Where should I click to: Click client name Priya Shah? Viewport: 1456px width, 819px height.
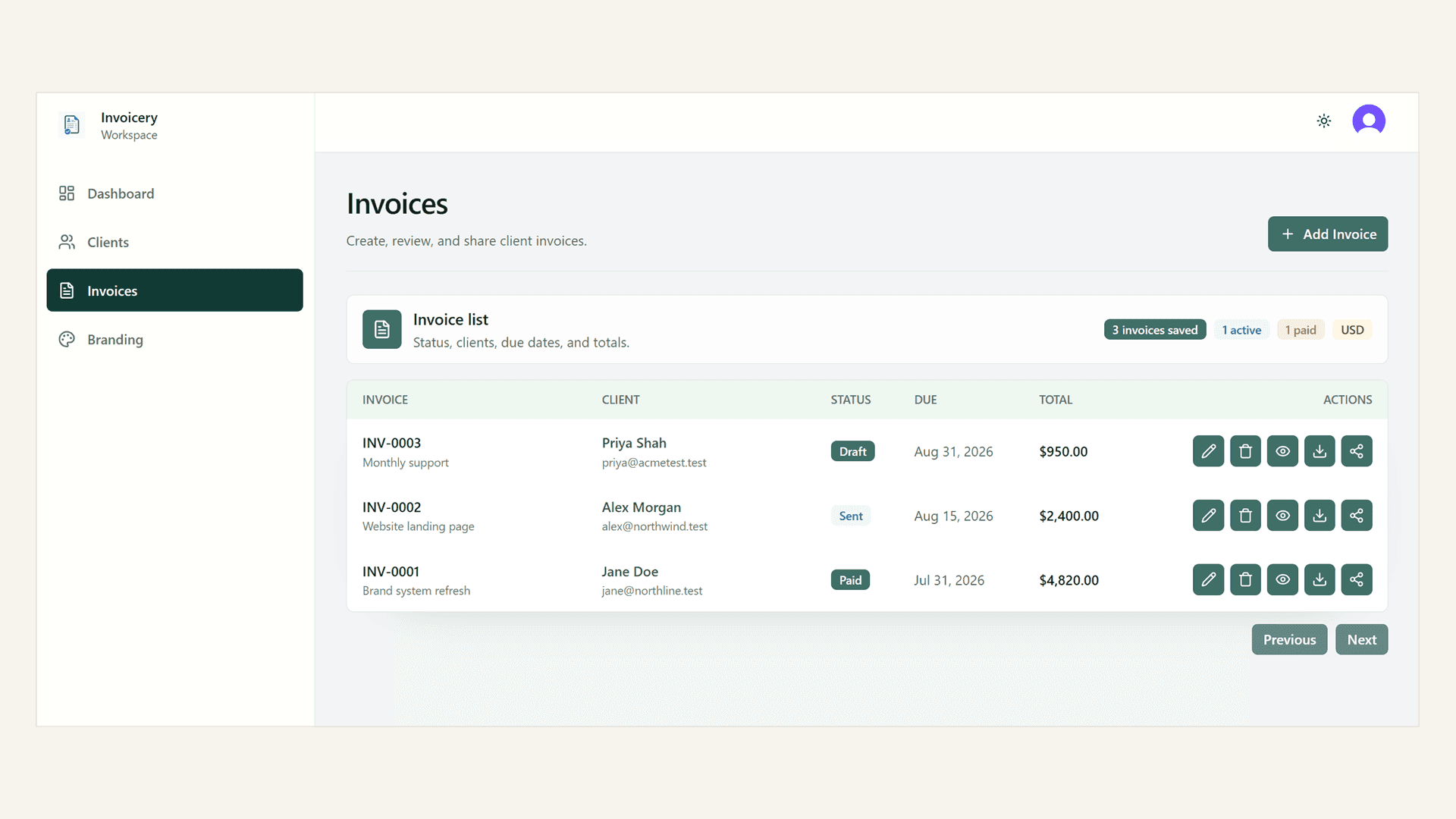pyautogui.click(x=634, y=443)
